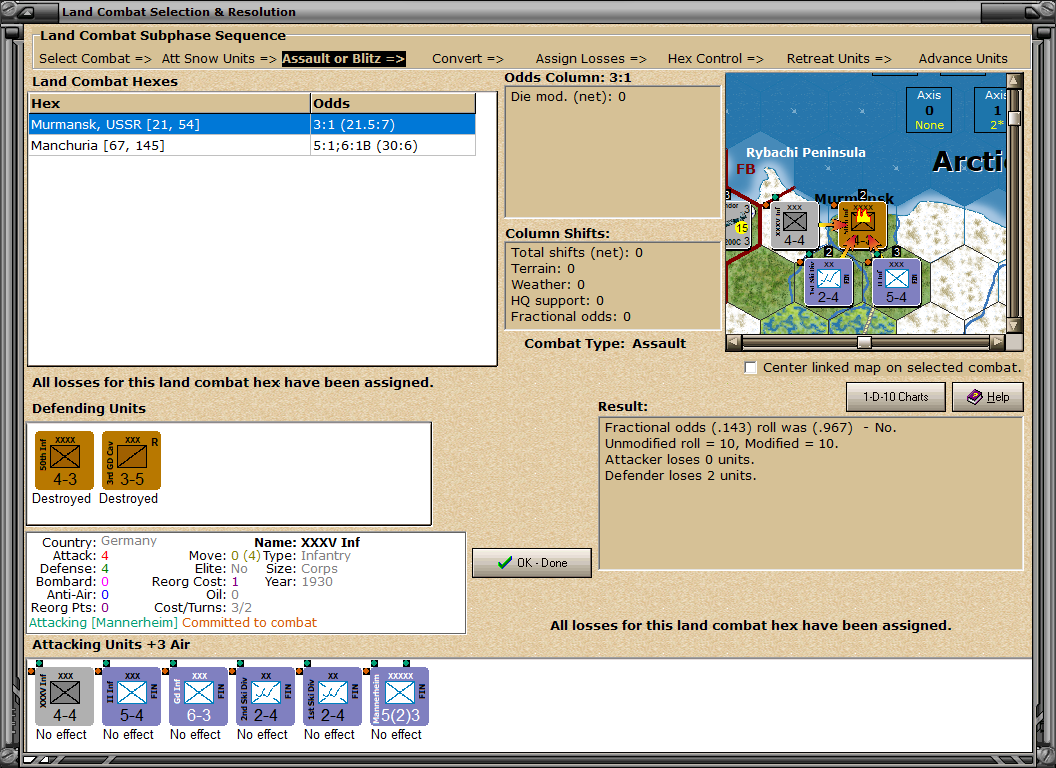Screen dimensions: 1056x768
Task: Click the FB marker on the map
Action: click(x=746, y=168)
